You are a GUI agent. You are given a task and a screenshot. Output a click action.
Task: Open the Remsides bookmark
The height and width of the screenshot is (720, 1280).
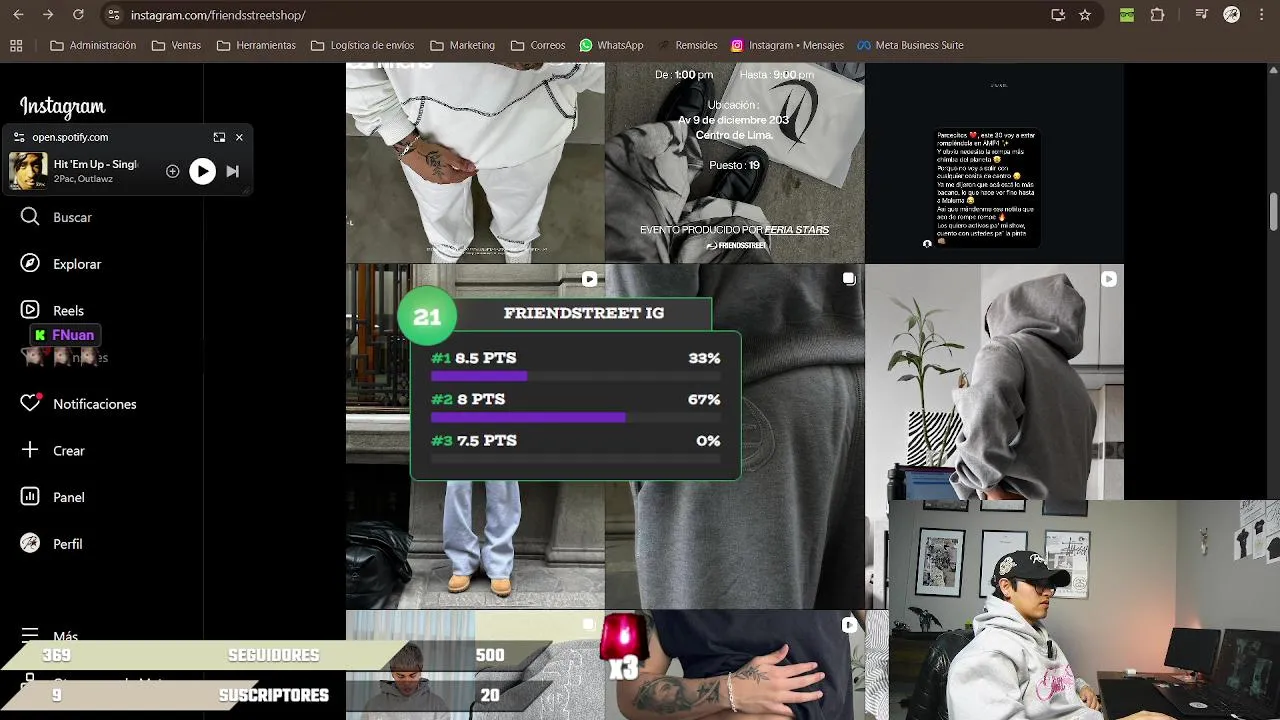(x=687, y=45)
